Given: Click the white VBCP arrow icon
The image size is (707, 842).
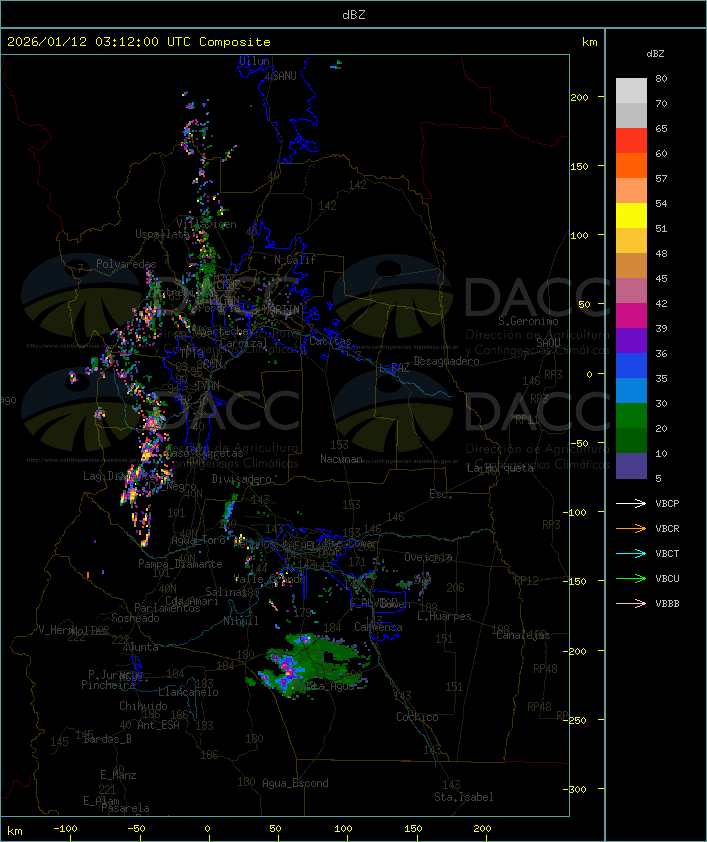Looking at the screenshot, I should (x=632, y=503).
